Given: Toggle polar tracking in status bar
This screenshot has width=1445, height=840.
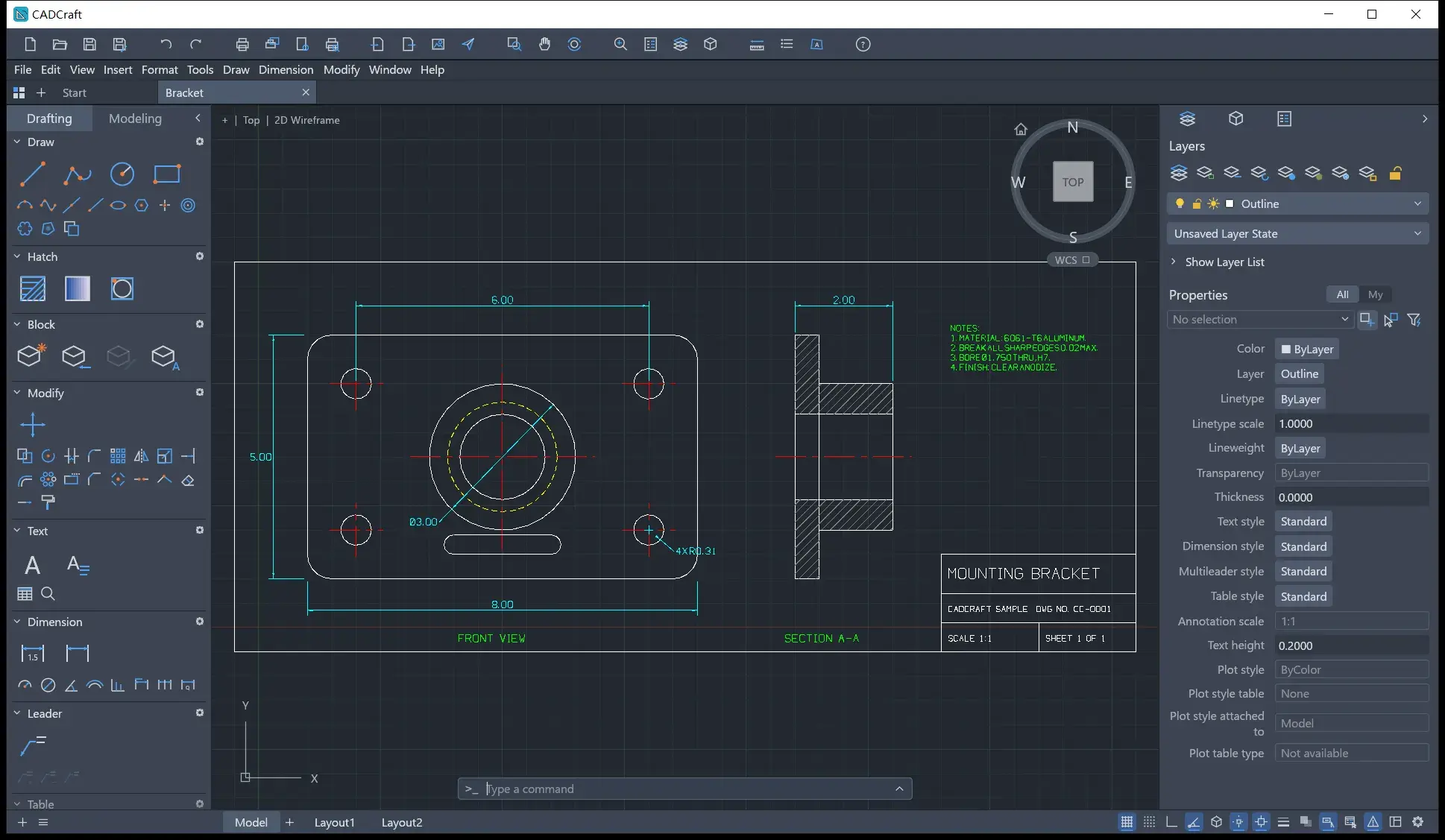Looking at the screenshot, I should (1194, 822).
